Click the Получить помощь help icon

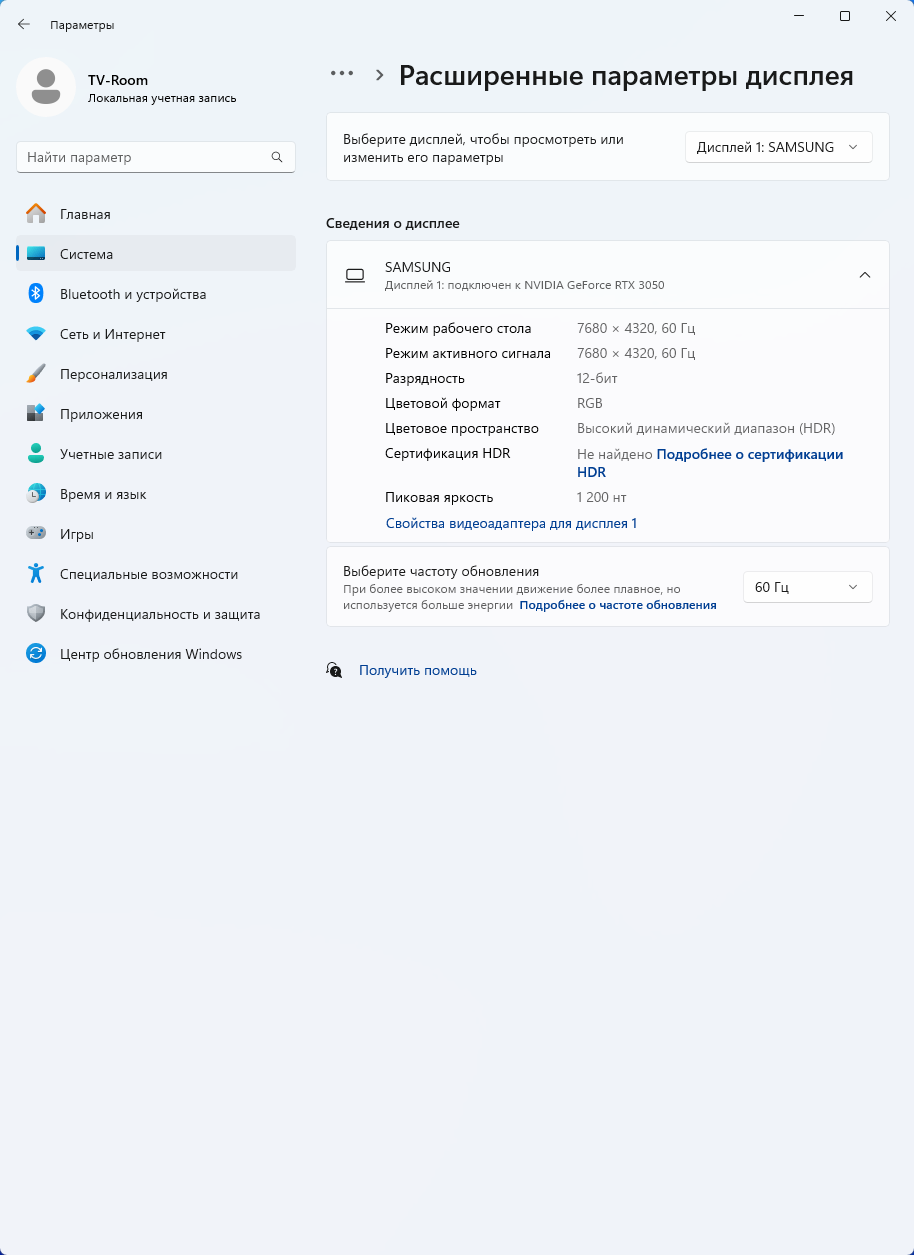[x=335, y=670]
